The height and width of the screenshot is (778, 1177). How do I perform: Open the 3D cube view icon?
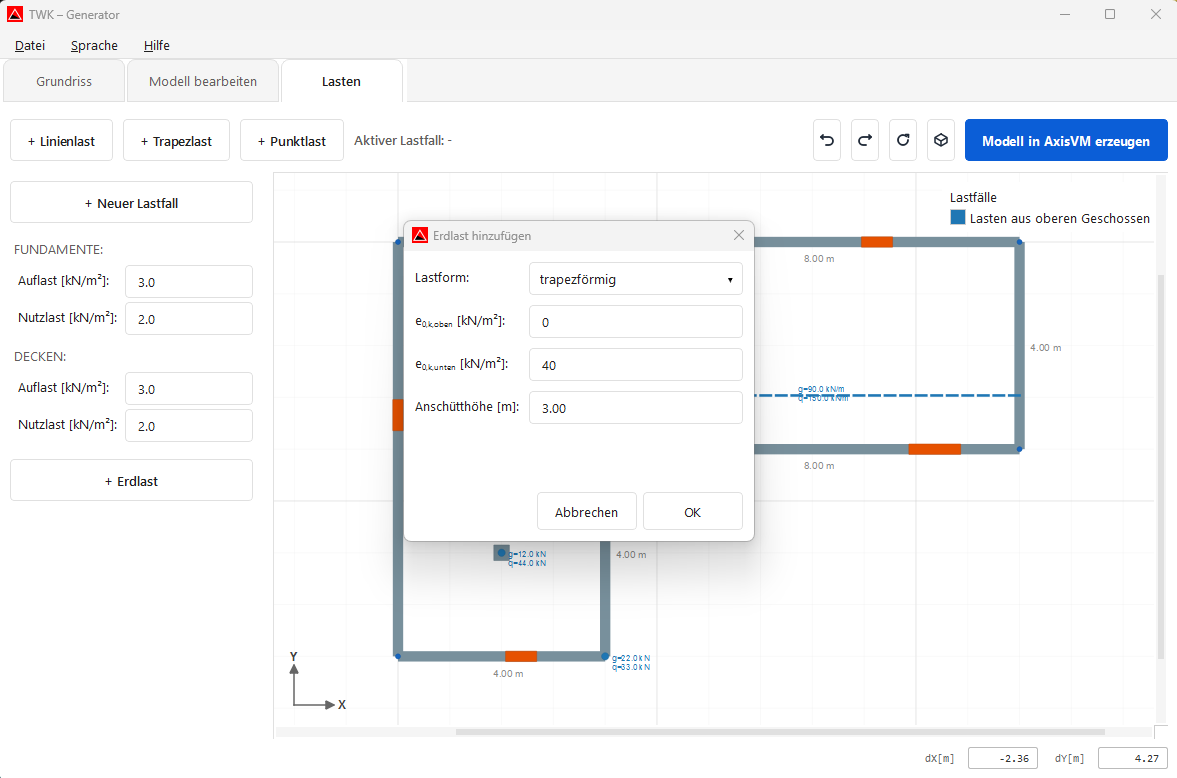[x=941, y=141]
